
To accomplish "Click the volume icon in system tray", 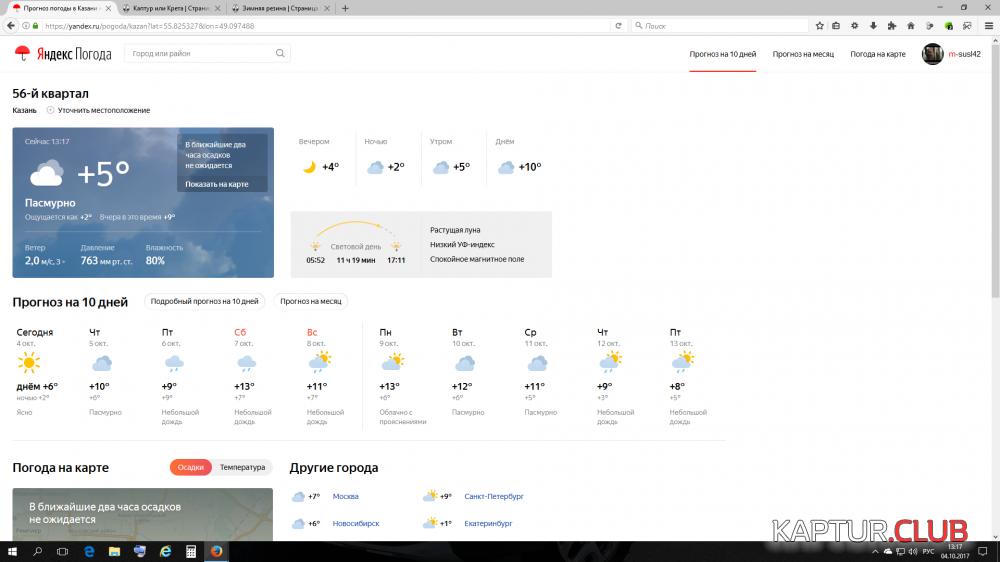I will [x=913, y=552].
